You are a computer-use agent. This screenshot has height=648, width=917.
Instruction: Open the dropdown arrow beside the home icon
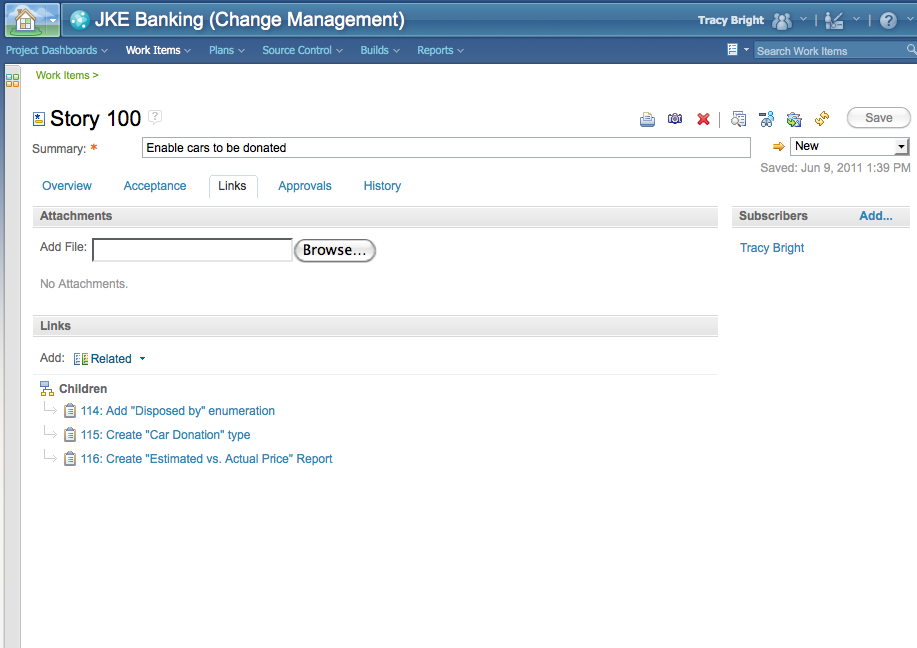click(53, 20)
